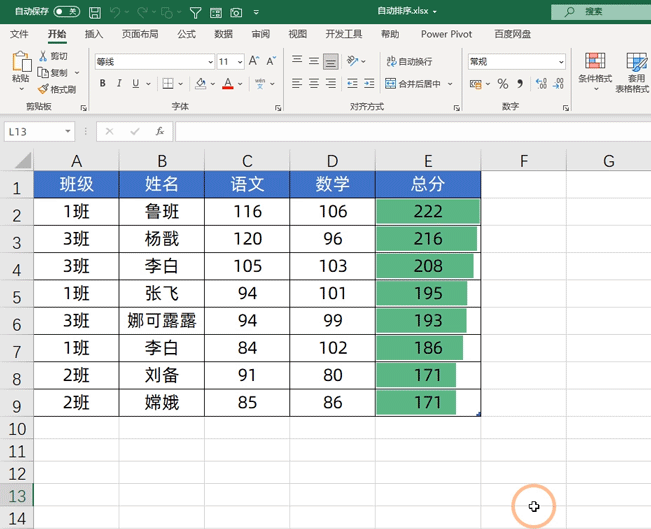The image size is (651, 529).
Task: Click the filter funnel icon in title bar
Action: (195, 12)
